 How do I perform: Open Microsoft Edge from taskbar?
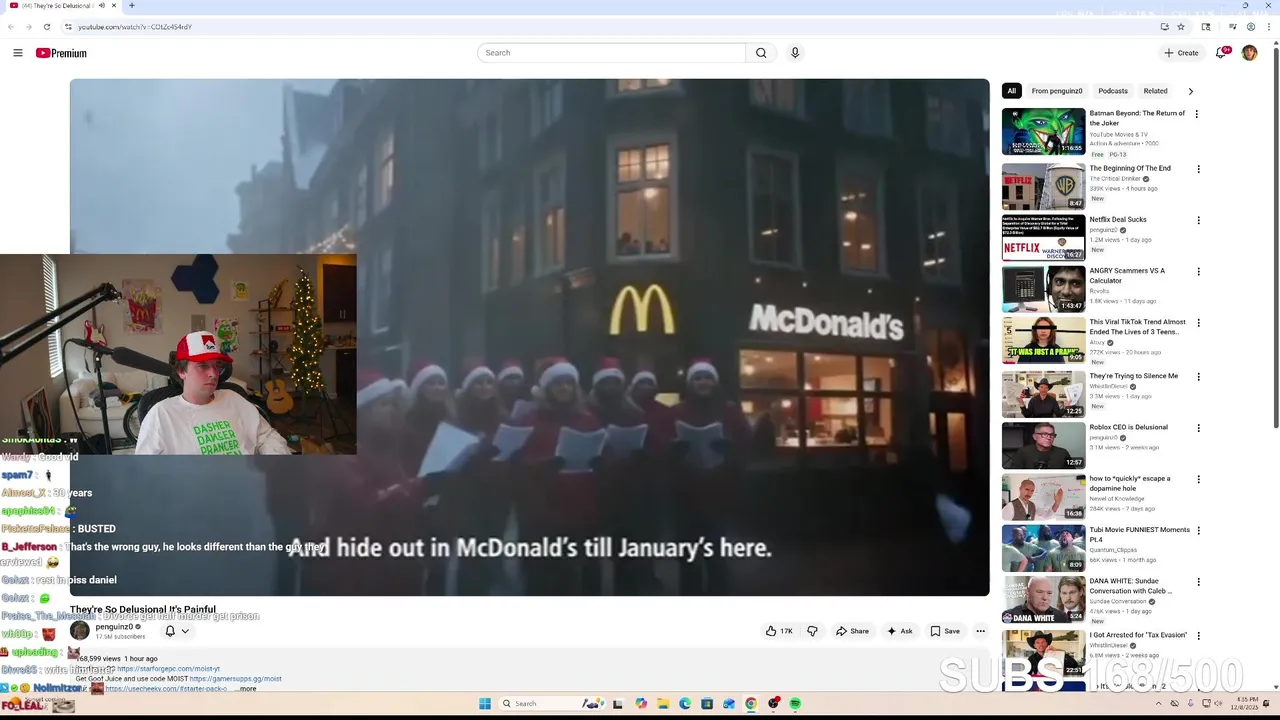coord(685,704)
